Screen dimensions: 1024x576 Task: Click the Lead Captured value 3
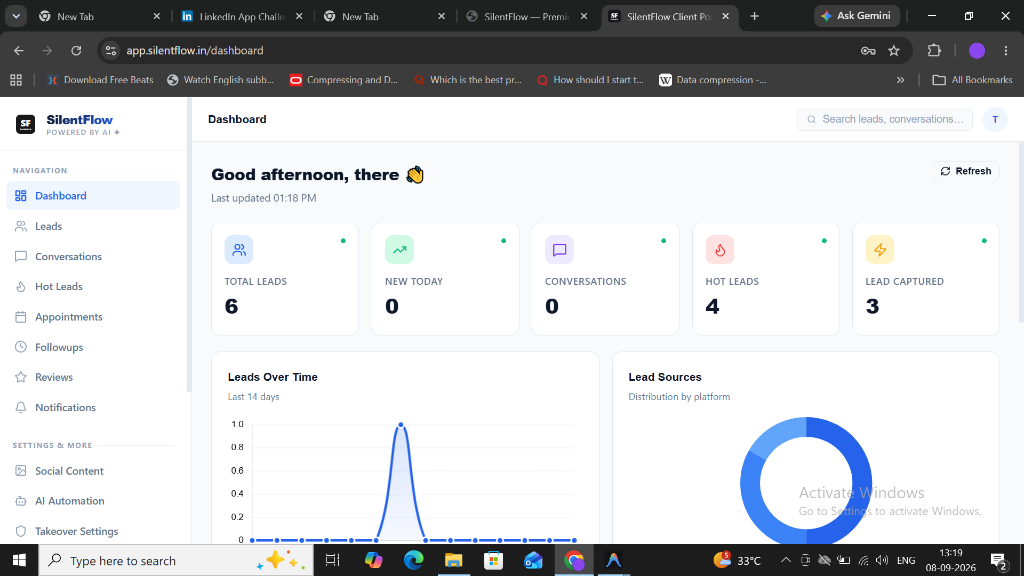pyautogui.click(x=872, y=306)
